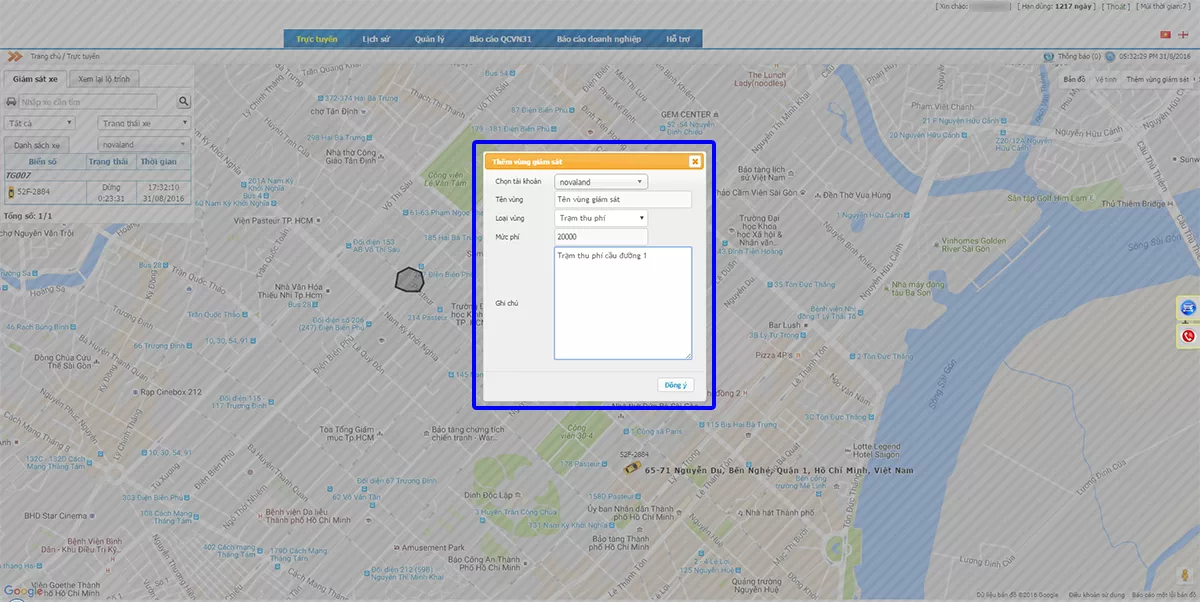The image size is (1200, 602).
Task: Click the blue chat support icon
Action: tap(1188, 308)
